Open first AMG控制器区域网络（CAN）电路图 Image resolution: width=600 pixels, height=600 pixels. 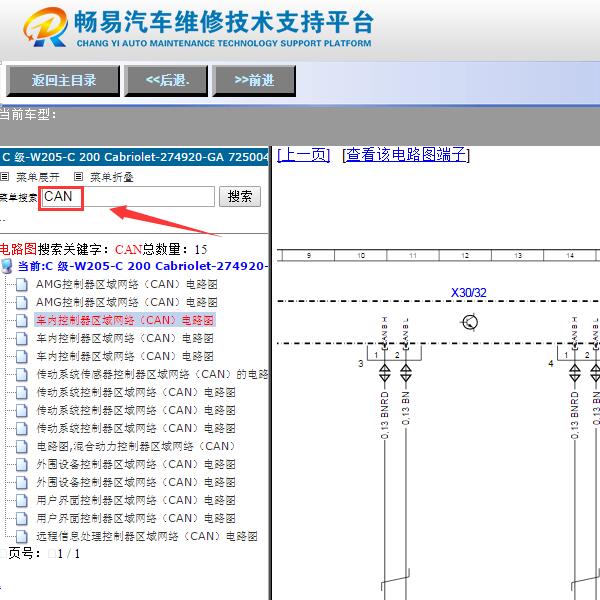click(127, 284)
